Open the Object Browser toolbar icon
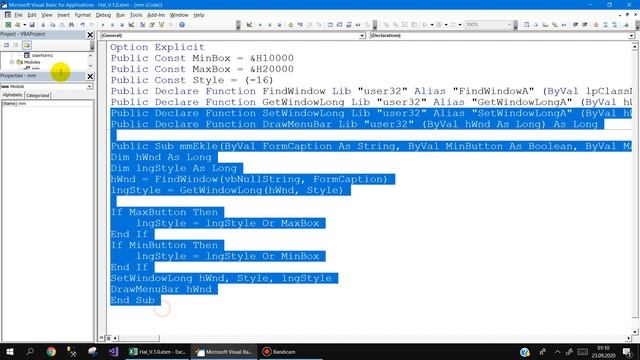640x360 pixels. (162, 25)
